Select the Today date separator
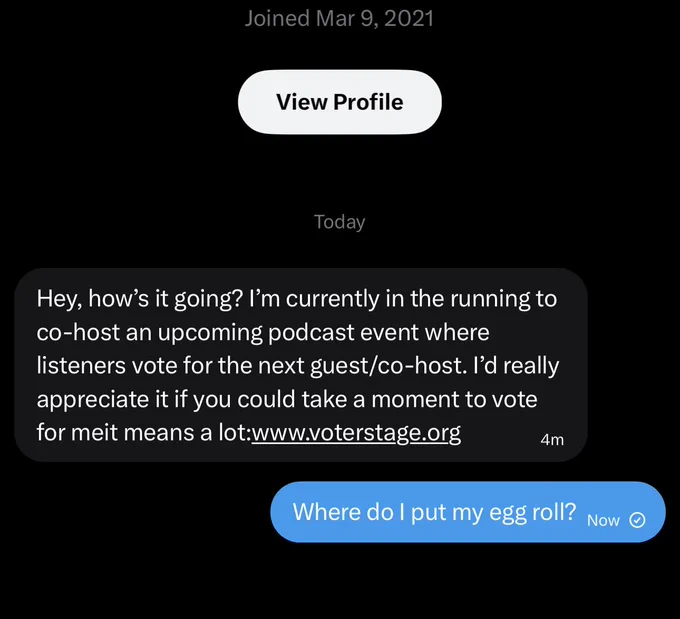Image resolution: width=680 pixels, height=619 pixels. [340, 222]
